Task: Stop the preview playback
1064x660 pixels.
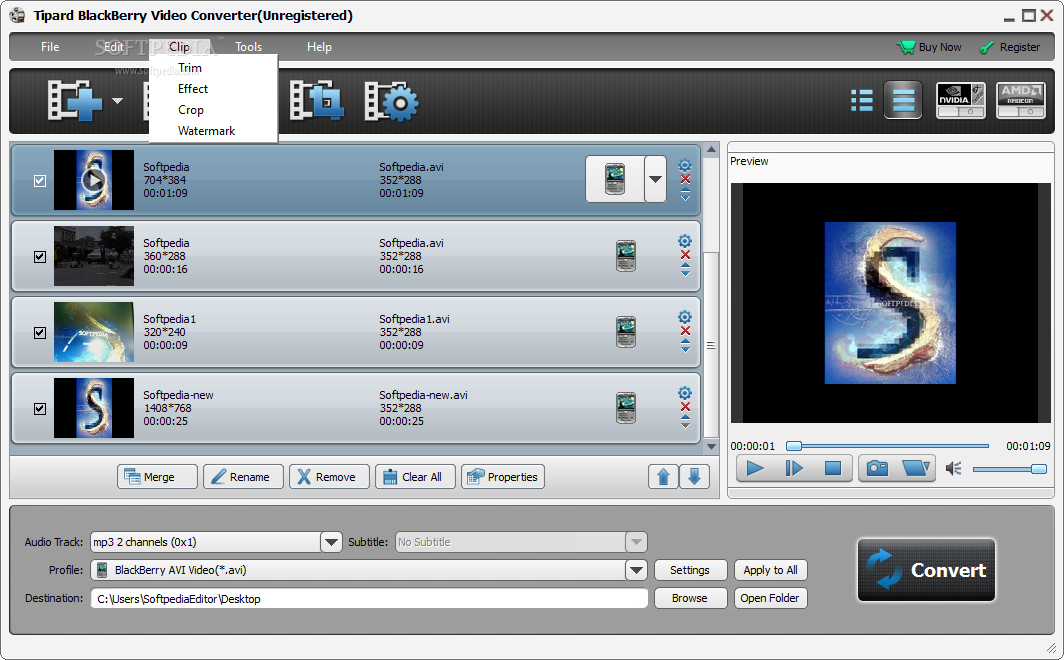Action: coord(833,468)
